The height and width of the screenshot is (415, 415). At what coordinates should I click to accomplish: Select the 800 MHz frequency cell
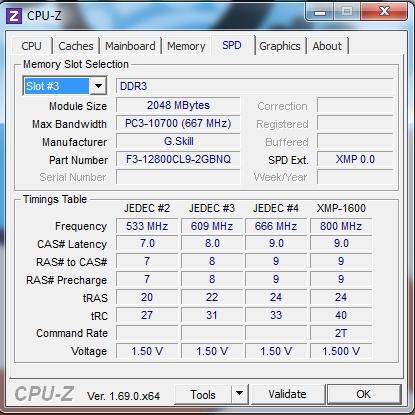[341, 226]
